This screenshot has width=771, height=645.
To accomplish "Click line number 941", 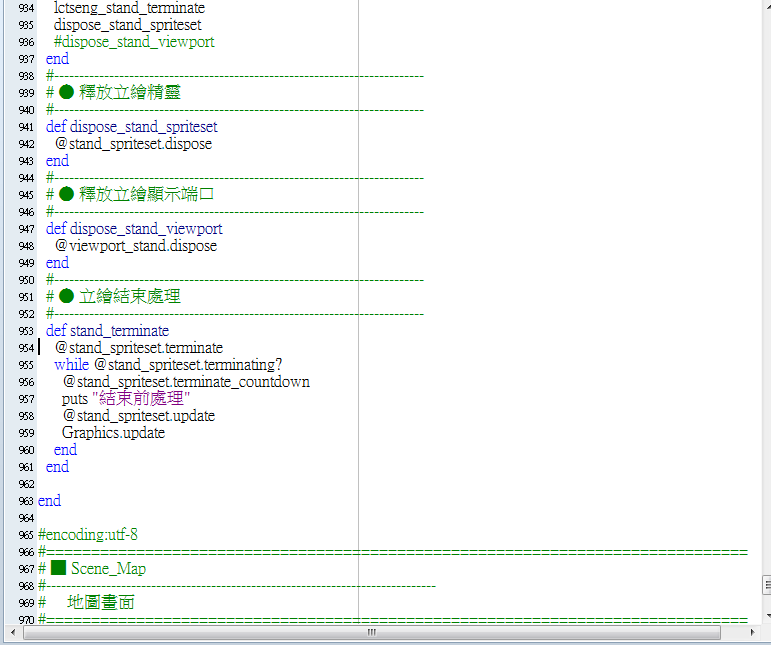I will pos(26,127).
